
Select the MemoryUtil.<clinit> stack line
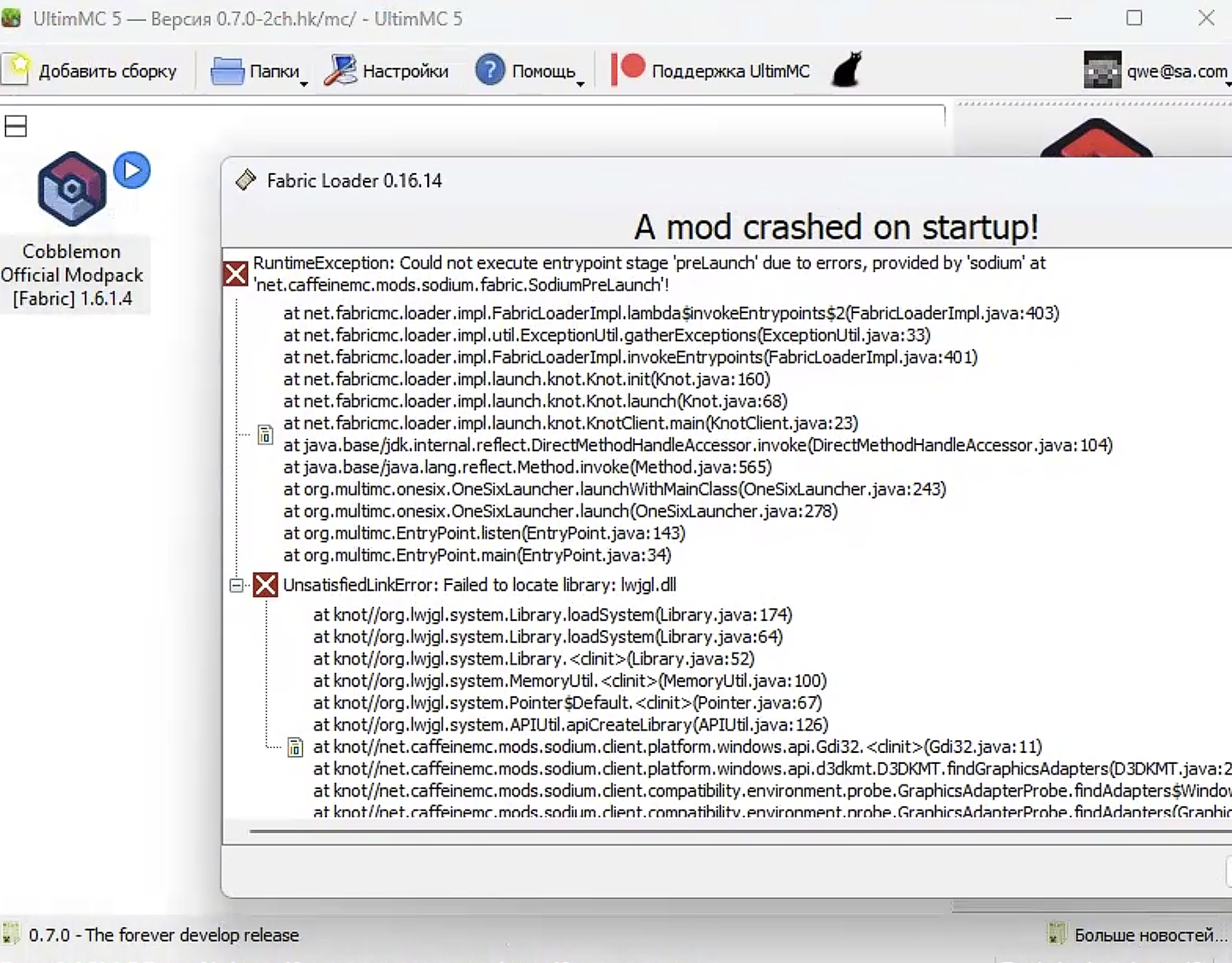570,681
